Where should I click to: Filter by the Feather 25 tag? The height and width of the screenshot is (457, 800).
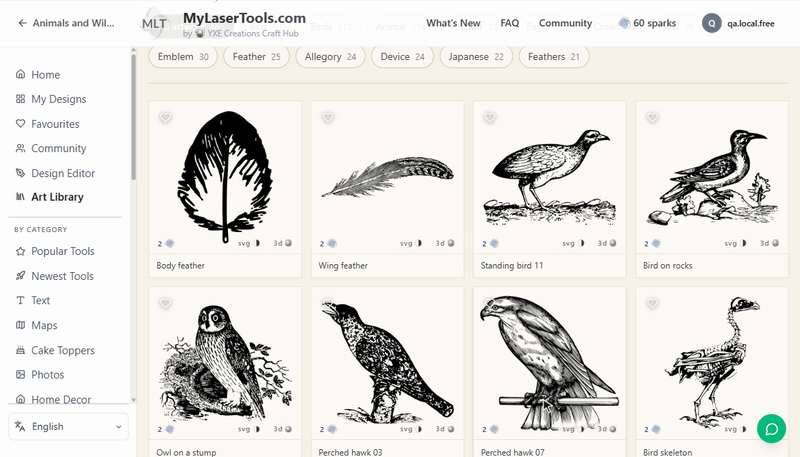(x=256, y=57)
